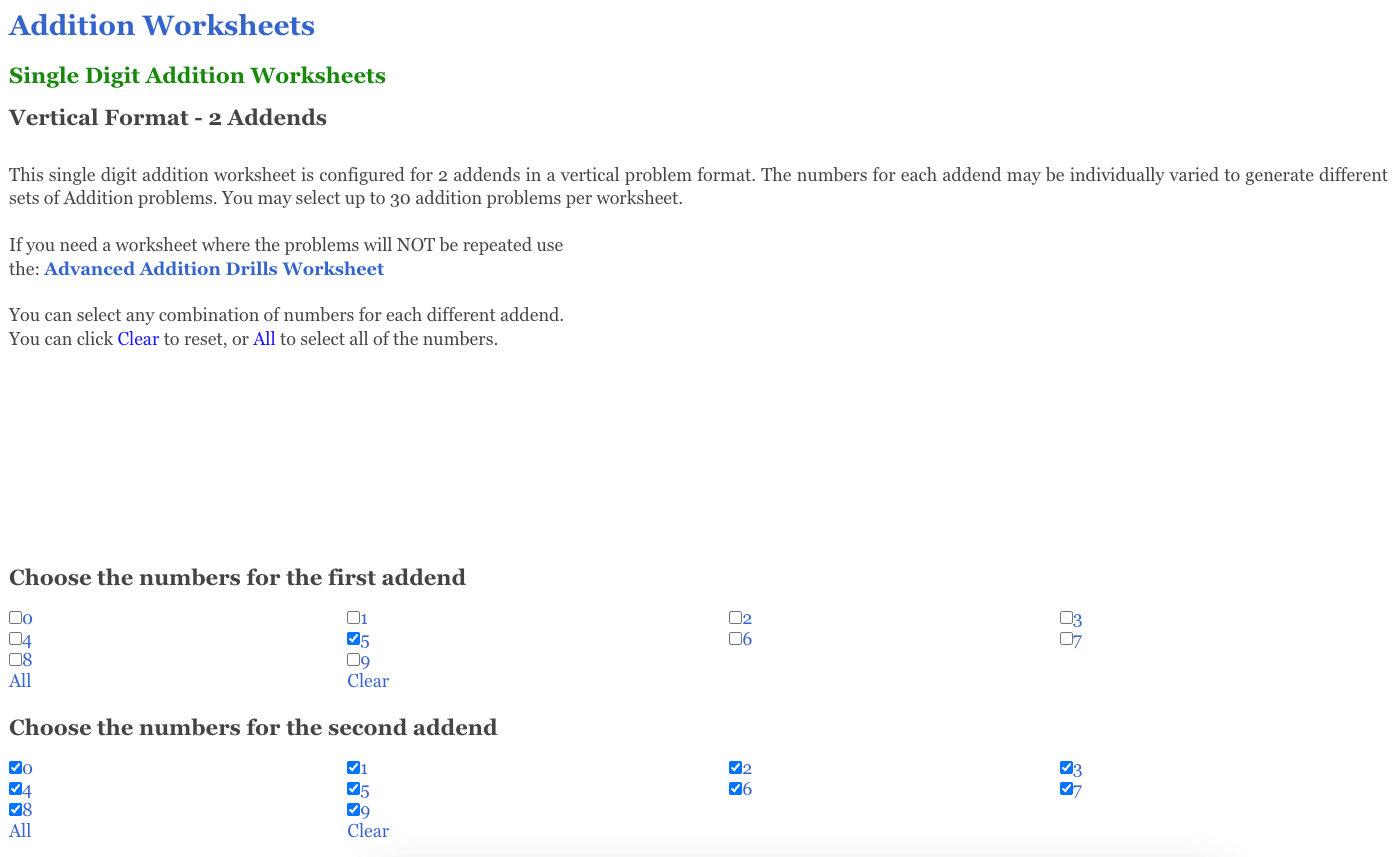Image resolution: width=1396 pixels, height=857 pixels.
Task: Clear the first addend selections
Action: coord(368,680)
